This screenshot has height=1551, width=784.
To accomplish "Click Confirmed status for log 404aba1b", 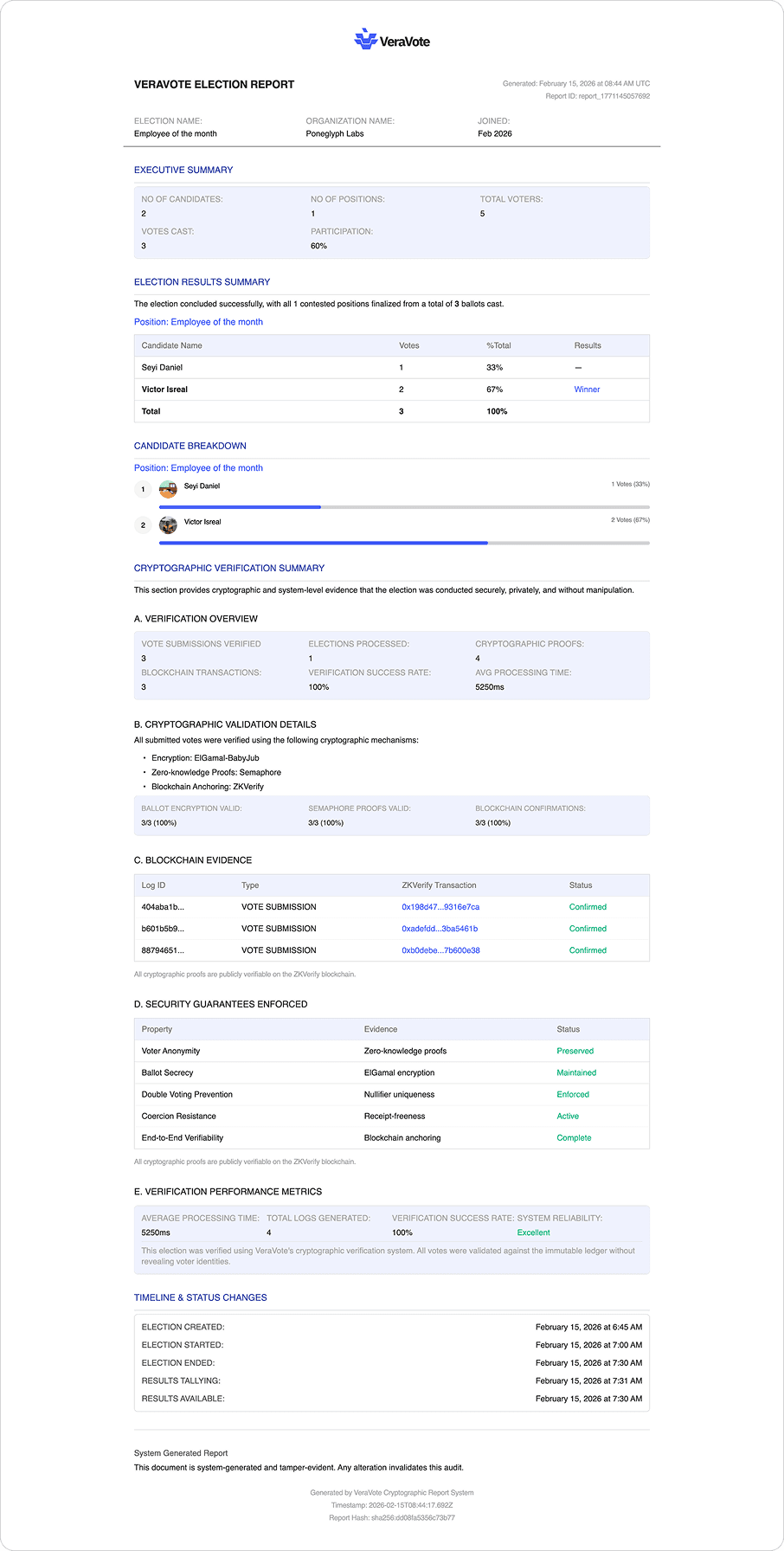I will (x=588, y=907).
